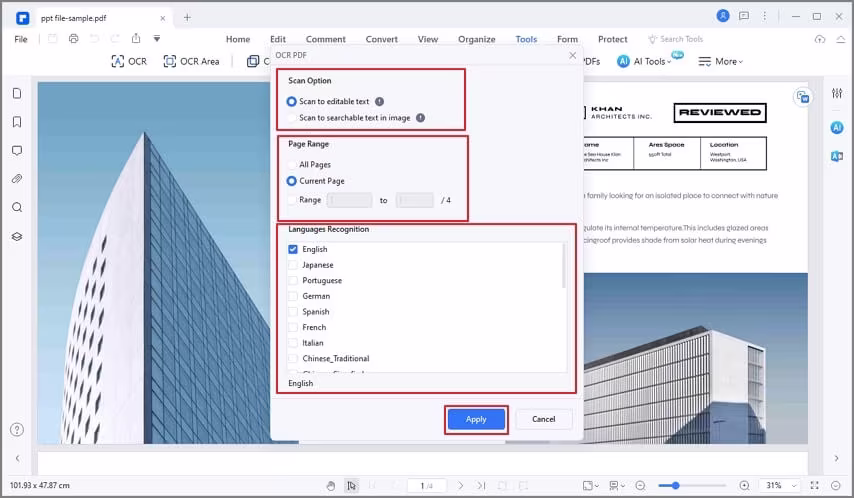Check the Spanish language checkbox

click(x=293, y=312)
